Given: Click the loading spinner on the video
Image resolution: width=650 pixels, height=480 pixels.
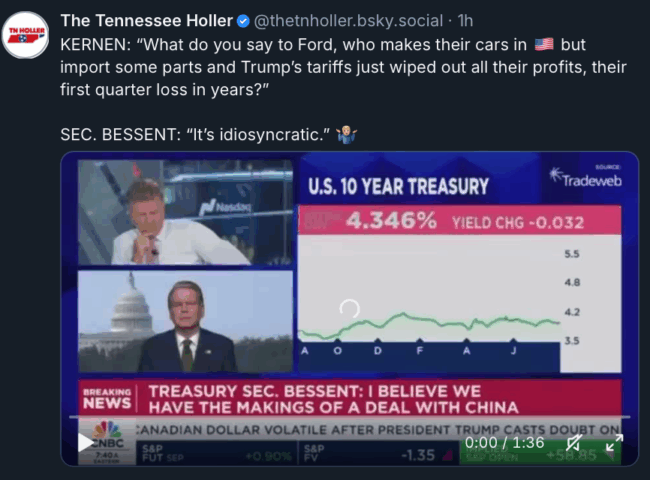Looking at the screenshot, I should click(349, 309).
